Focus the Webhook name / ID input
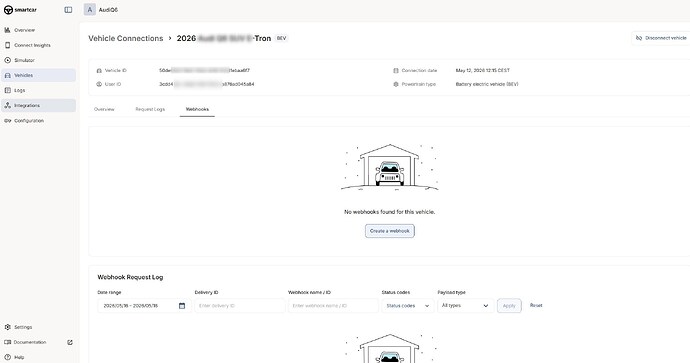The height and width of the screenshot is (363, 690). (x=333, y=306)
